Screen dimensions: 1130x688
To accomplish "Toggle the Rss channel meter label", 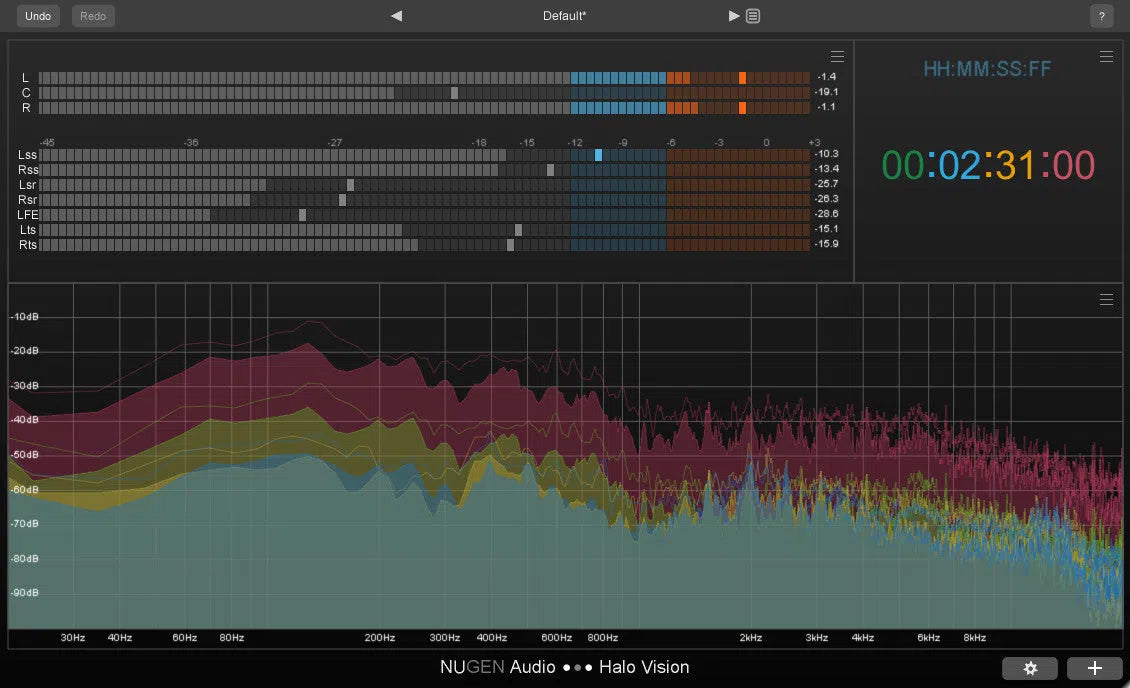I will (x=27, y=169).
